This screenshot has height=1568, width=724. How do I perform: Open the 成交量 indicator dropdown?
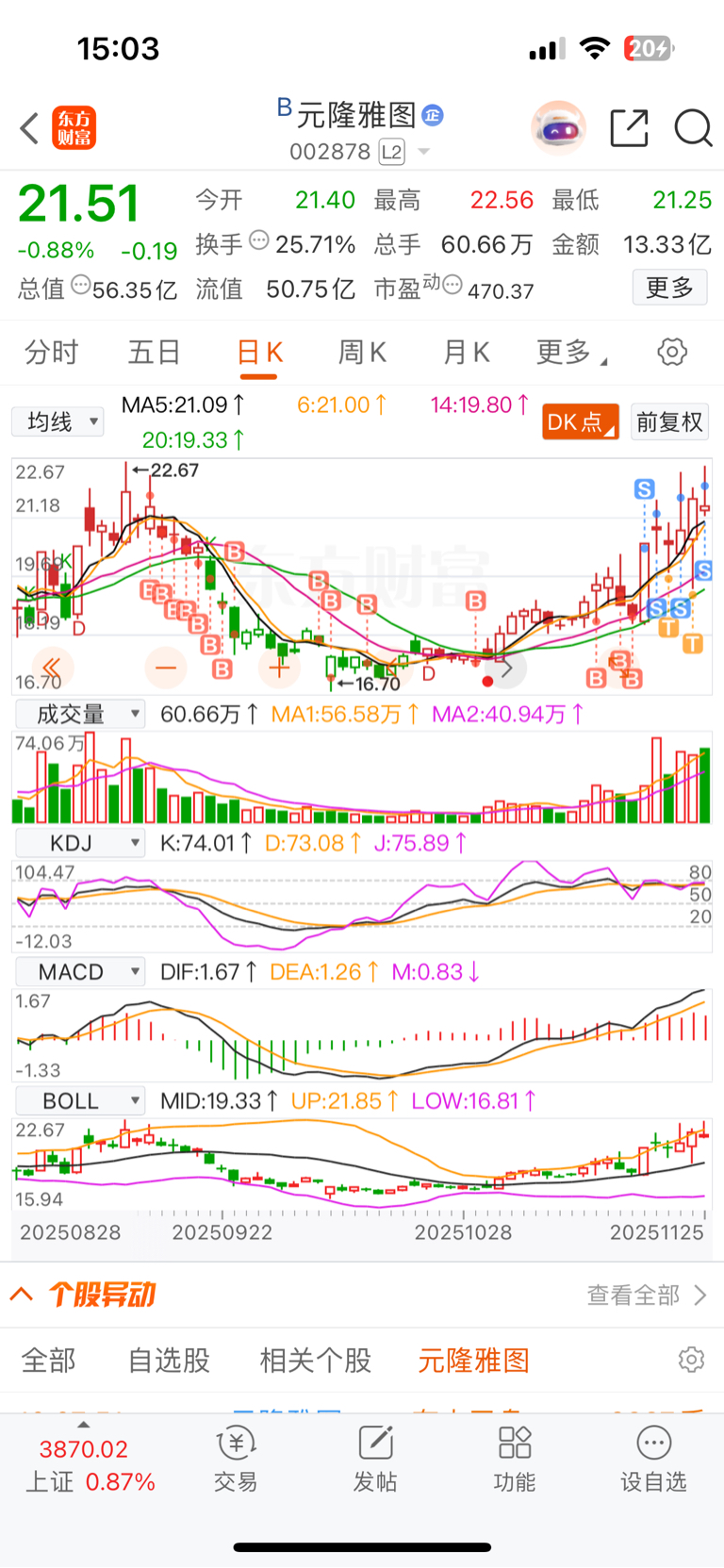click(79, 715)
